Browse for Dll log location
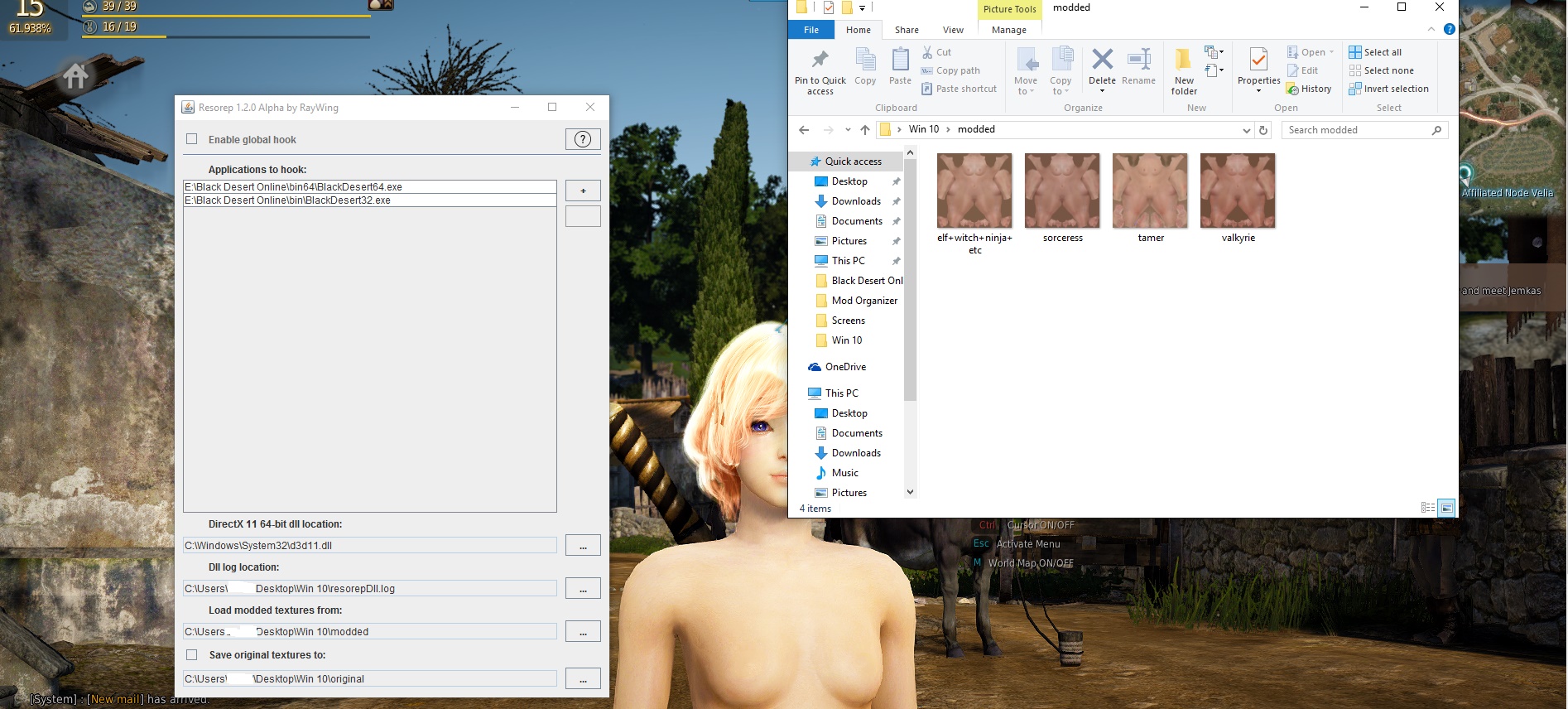The height and width of the screenshot is (709, 1568). pos(583,589)
